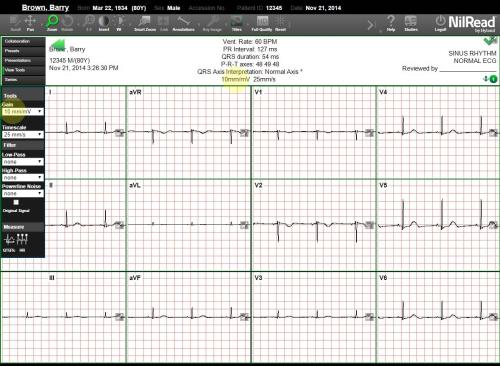Select the QT/QTc measure tool
The width and height of the screenshot is (500, 366).
coord(9,242)
